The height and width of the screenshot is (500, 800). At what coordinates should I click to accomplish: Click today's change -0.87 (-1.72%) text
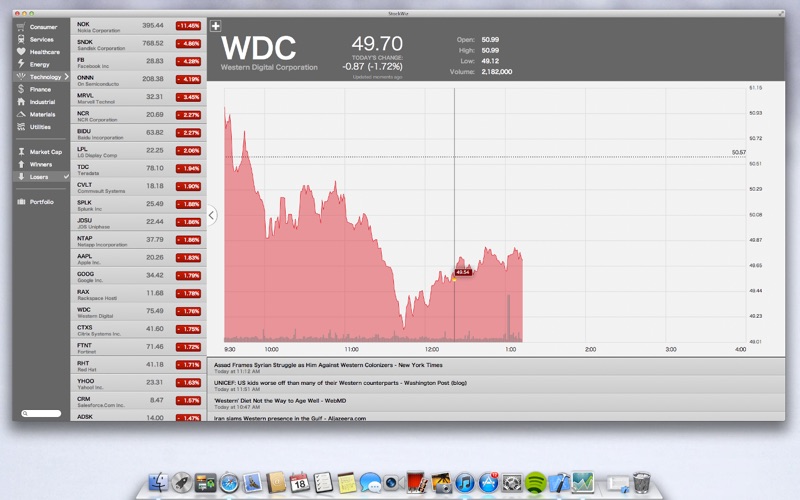click(372, 66)
